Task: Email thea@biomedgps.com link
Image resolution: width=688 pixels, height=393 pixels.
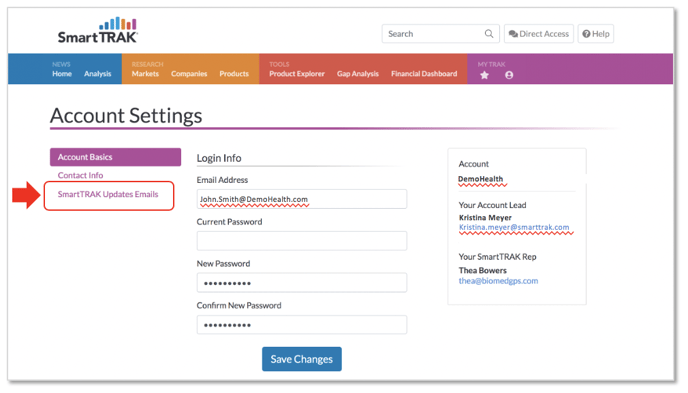Action: click(498, 281)
